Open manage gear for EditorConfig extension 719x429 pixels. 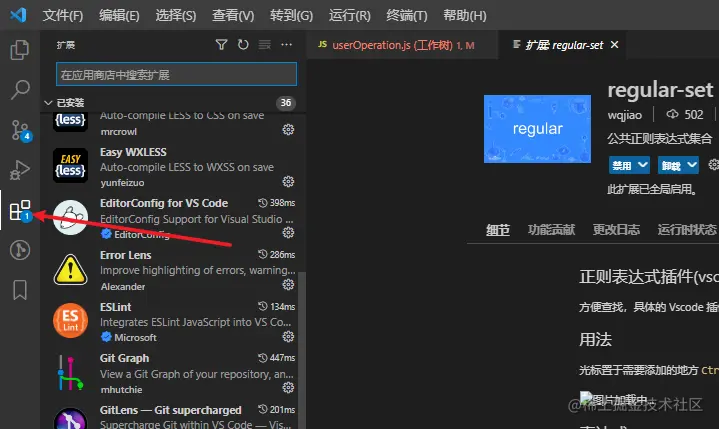[288, 233]
